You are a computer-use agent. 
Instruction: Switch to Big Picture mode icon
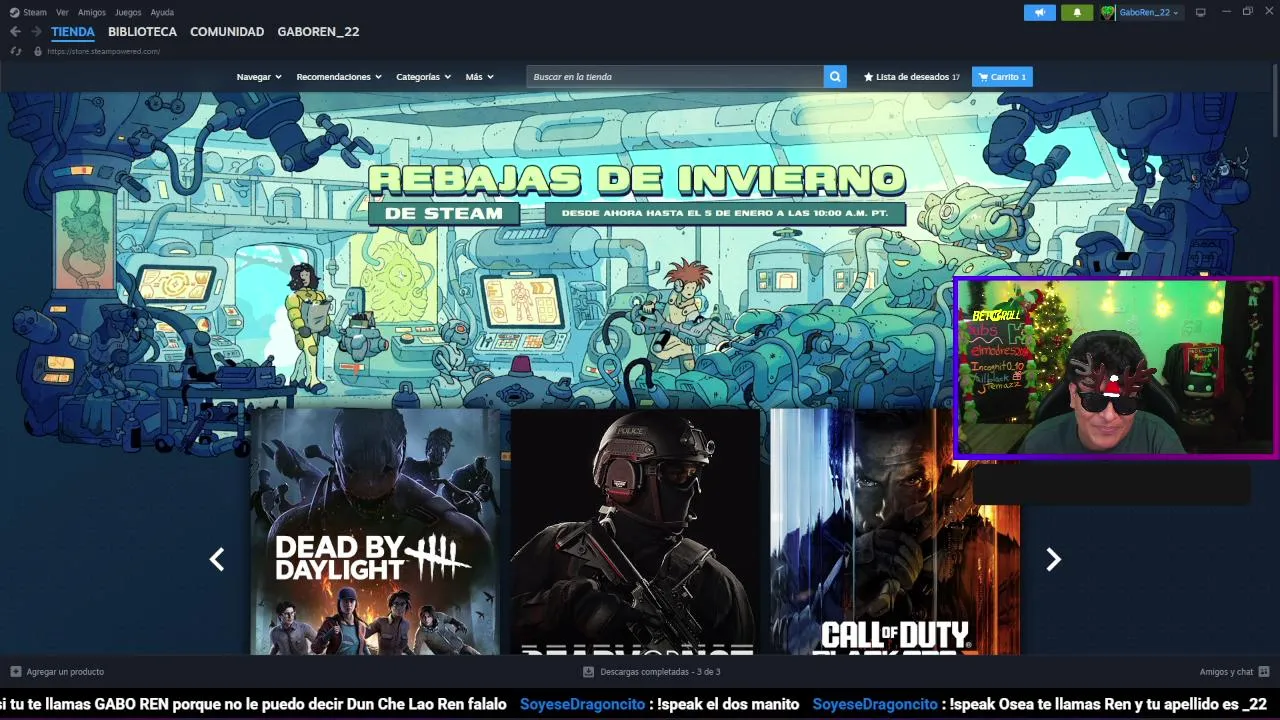click(x=1200, y=12)
